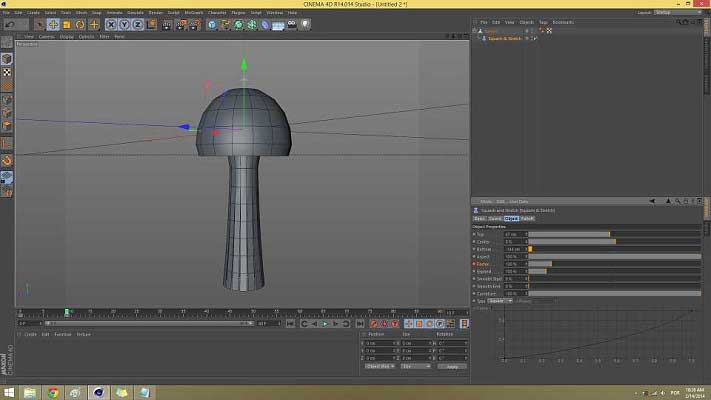
Task: Click the Undo arrow icon
Action: point(9,24)
